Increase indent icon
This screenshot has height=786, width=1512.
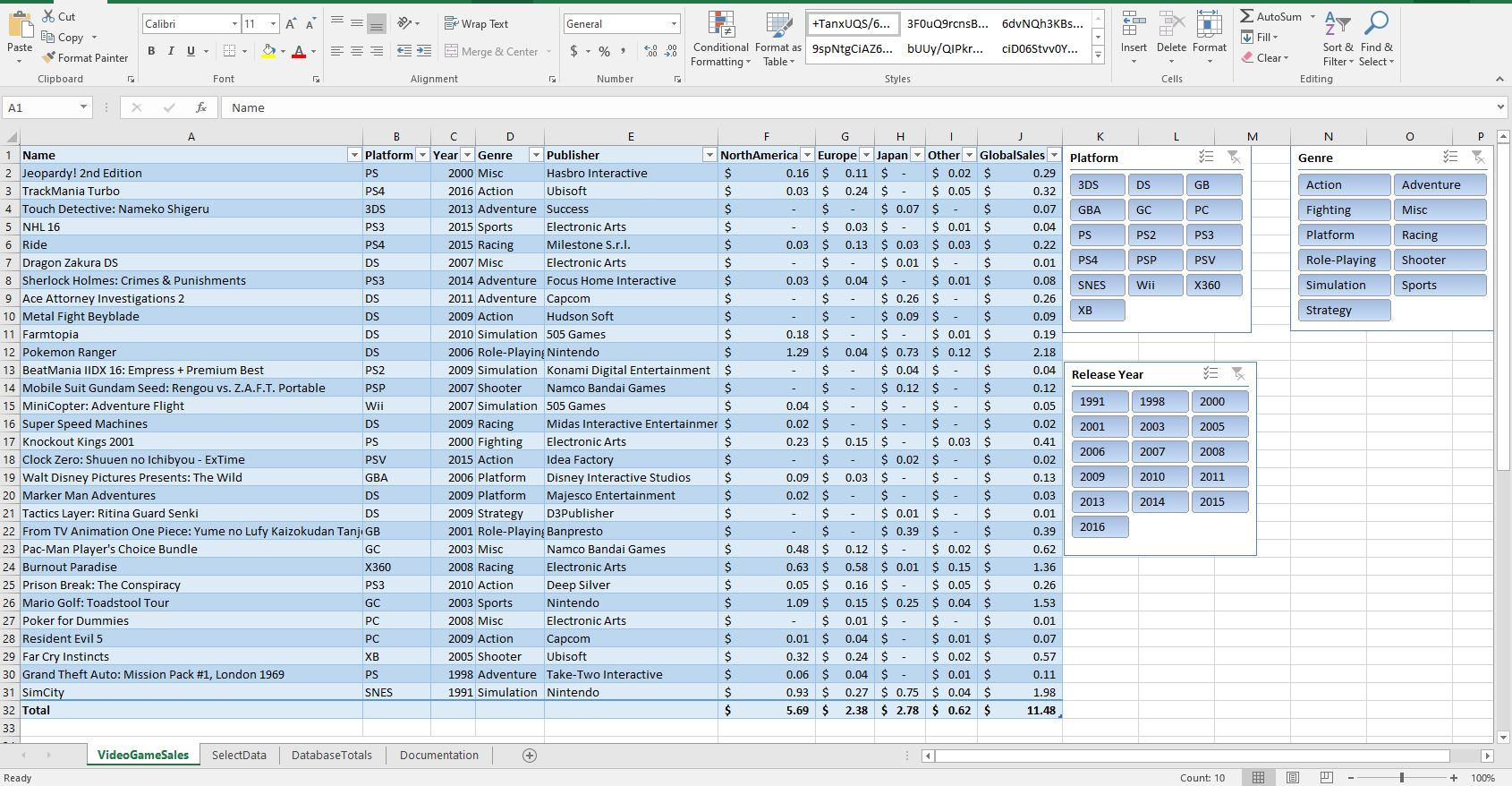[424, 51]
